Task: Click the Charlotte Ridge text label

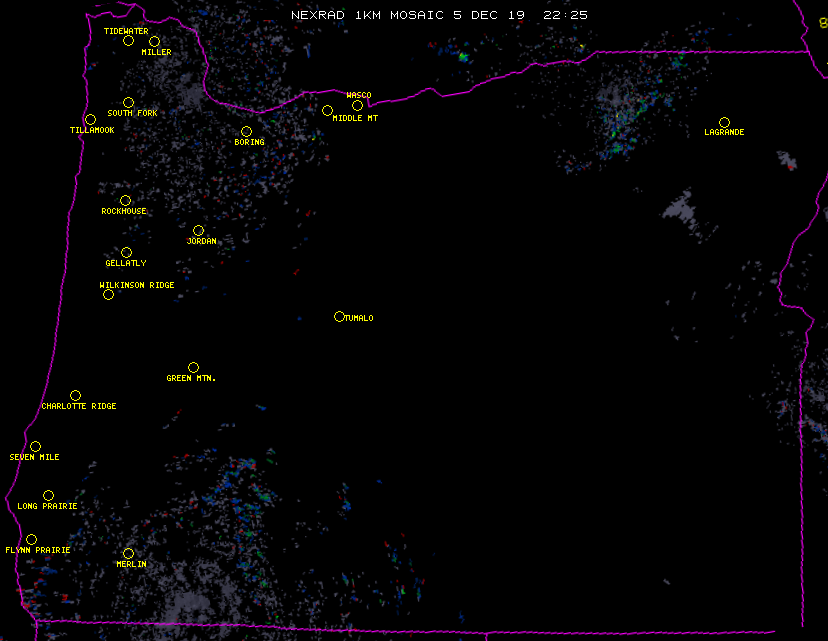Action: (x=79, y=407)
